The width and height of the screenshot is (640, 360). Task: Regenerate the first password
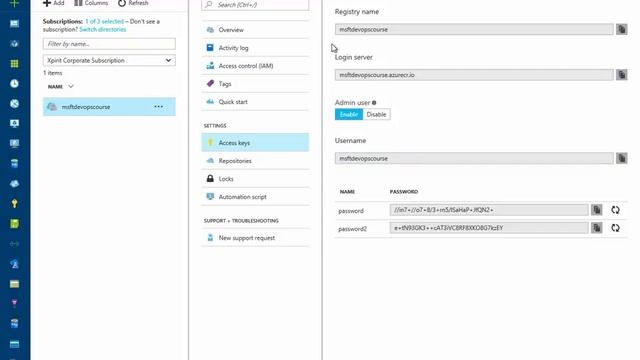pos(616,210)
